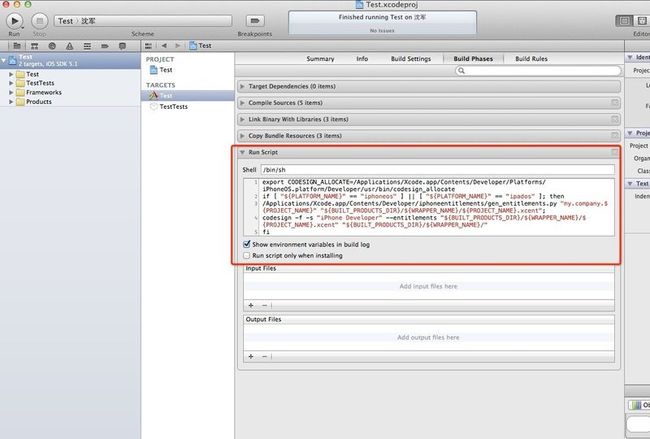
Task: Uncheck Show environment variables in build log
Action: 247,244
